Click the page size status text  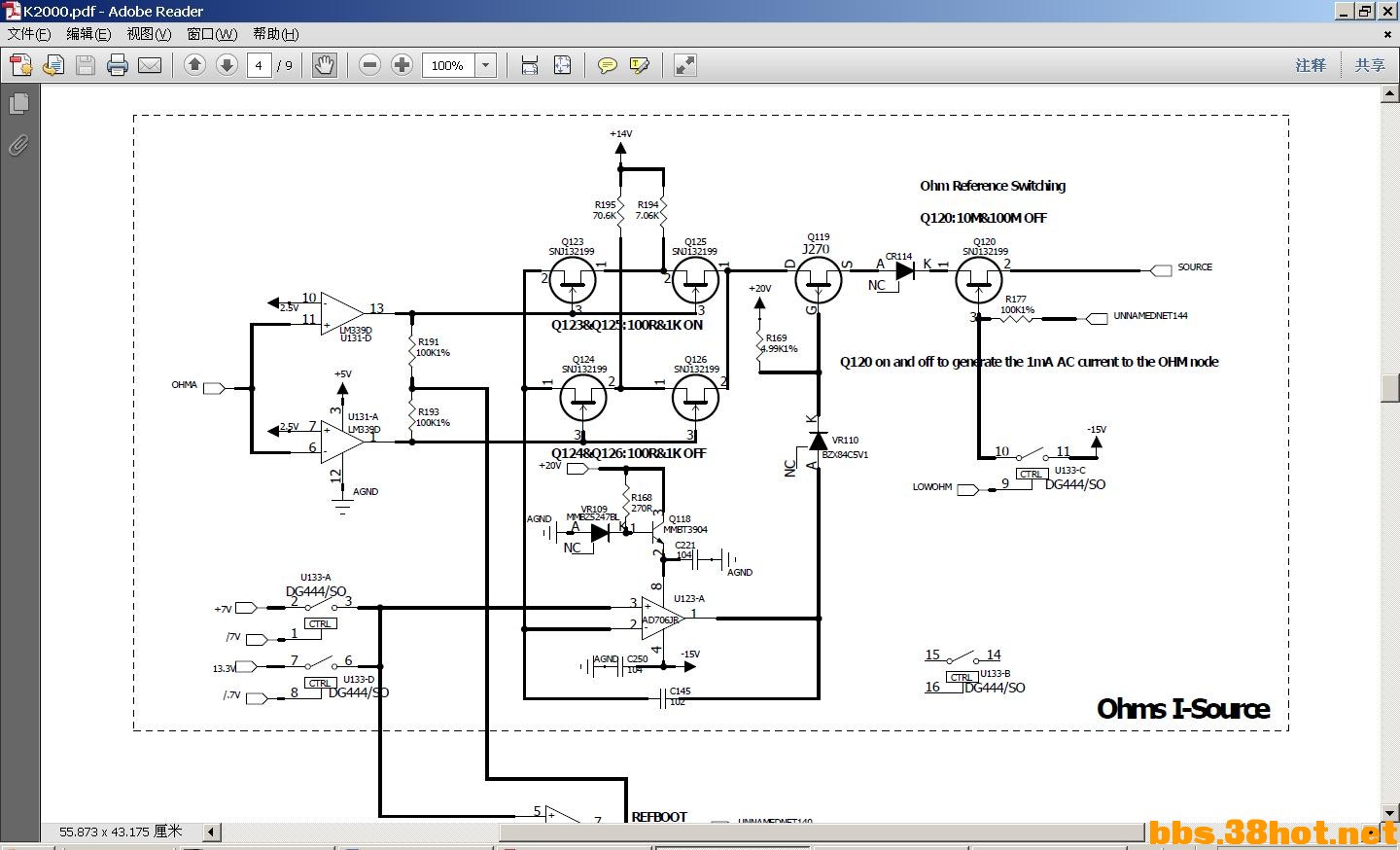121,832
